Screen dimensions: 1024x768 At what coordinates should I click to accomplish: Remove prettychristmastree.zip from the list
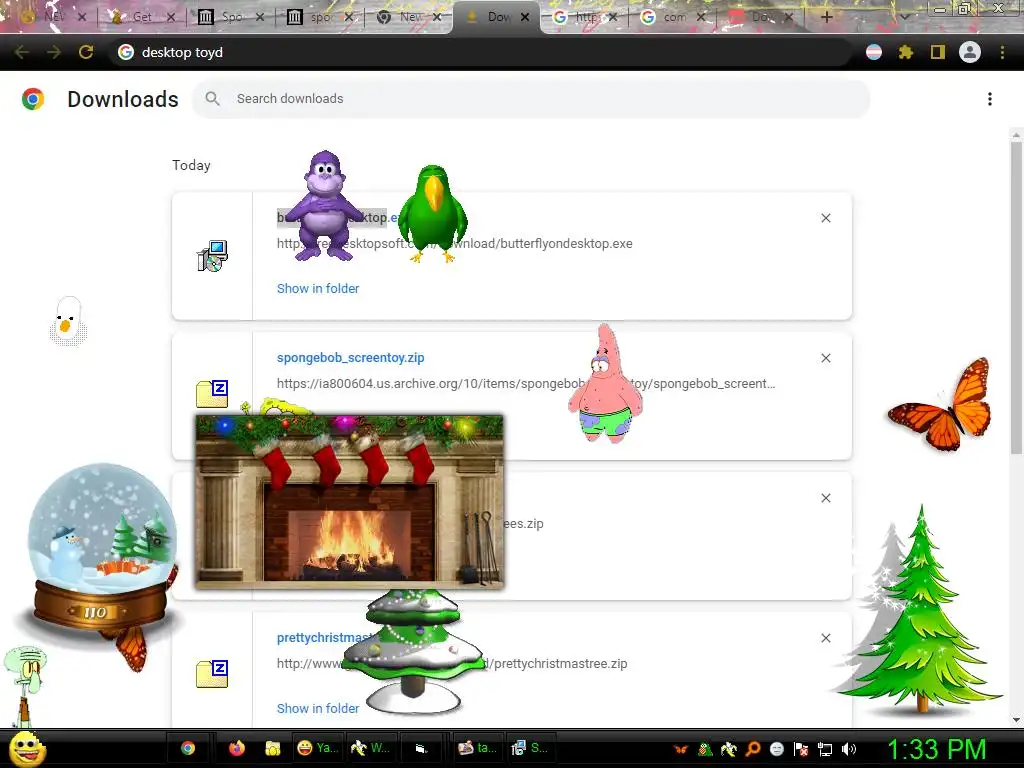[826, 638]
